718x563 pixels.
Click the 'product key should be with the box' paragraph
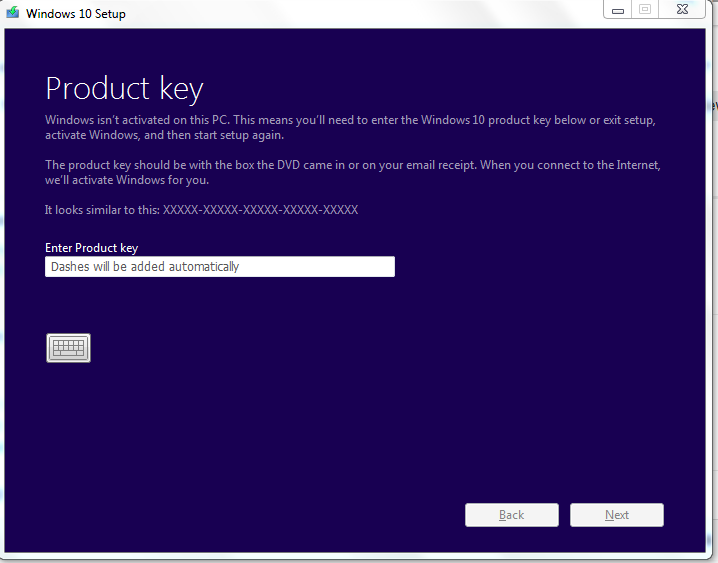tap(353, 172)
